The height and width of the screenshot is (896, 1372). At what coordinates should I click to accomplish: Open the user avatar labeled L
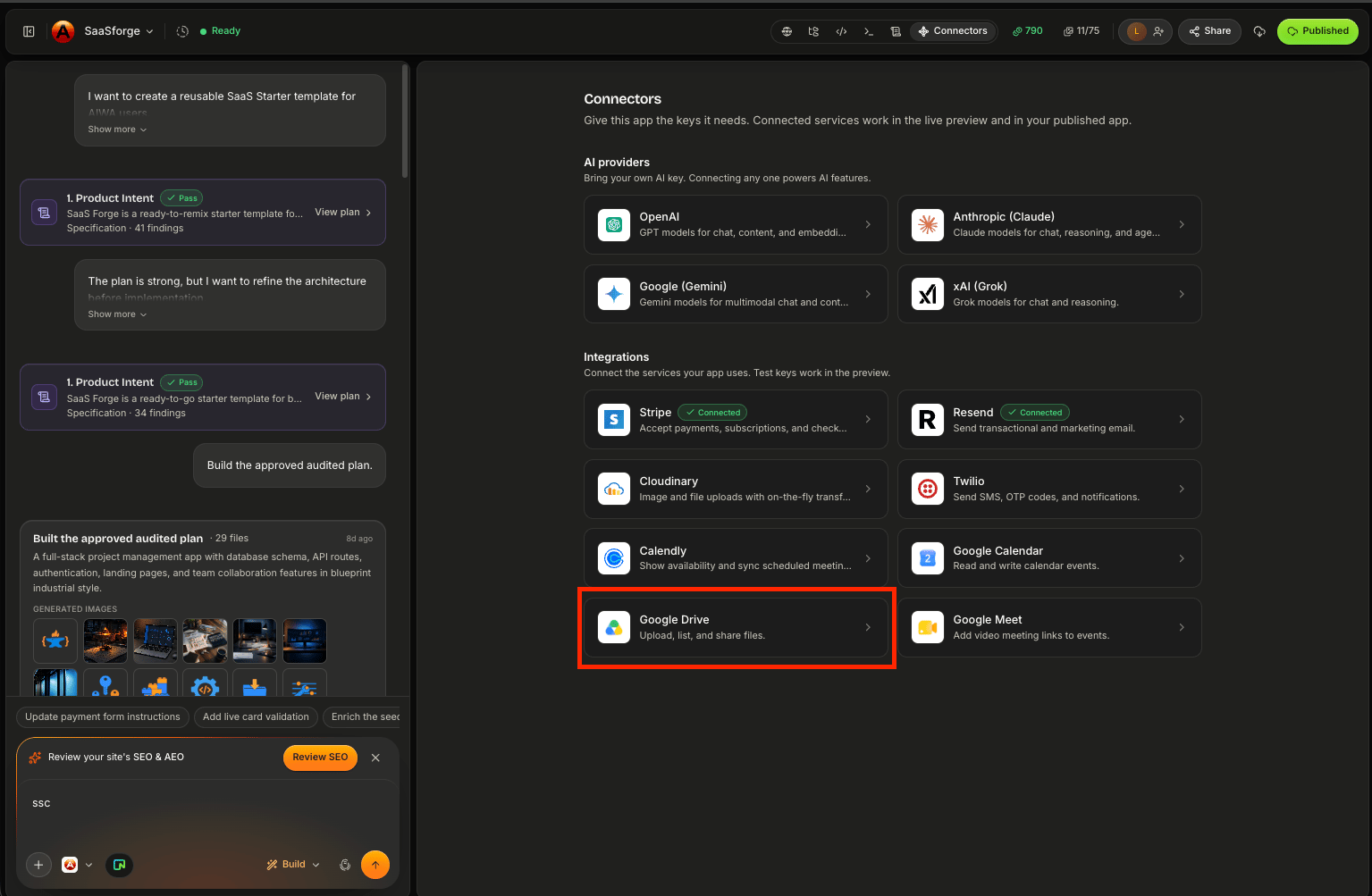pyautogui.click(x=1137, y=31)
